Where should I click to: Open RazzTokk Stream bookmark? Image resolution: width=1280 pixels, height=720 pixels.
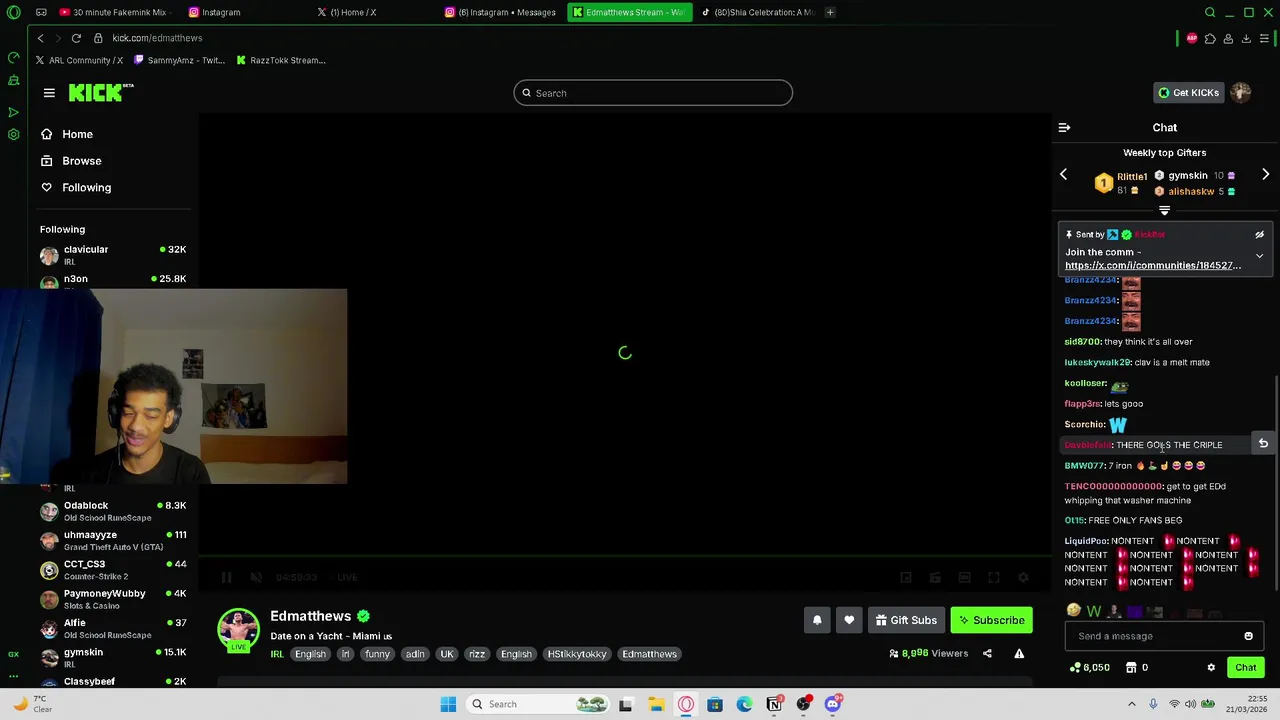(281, 60)
